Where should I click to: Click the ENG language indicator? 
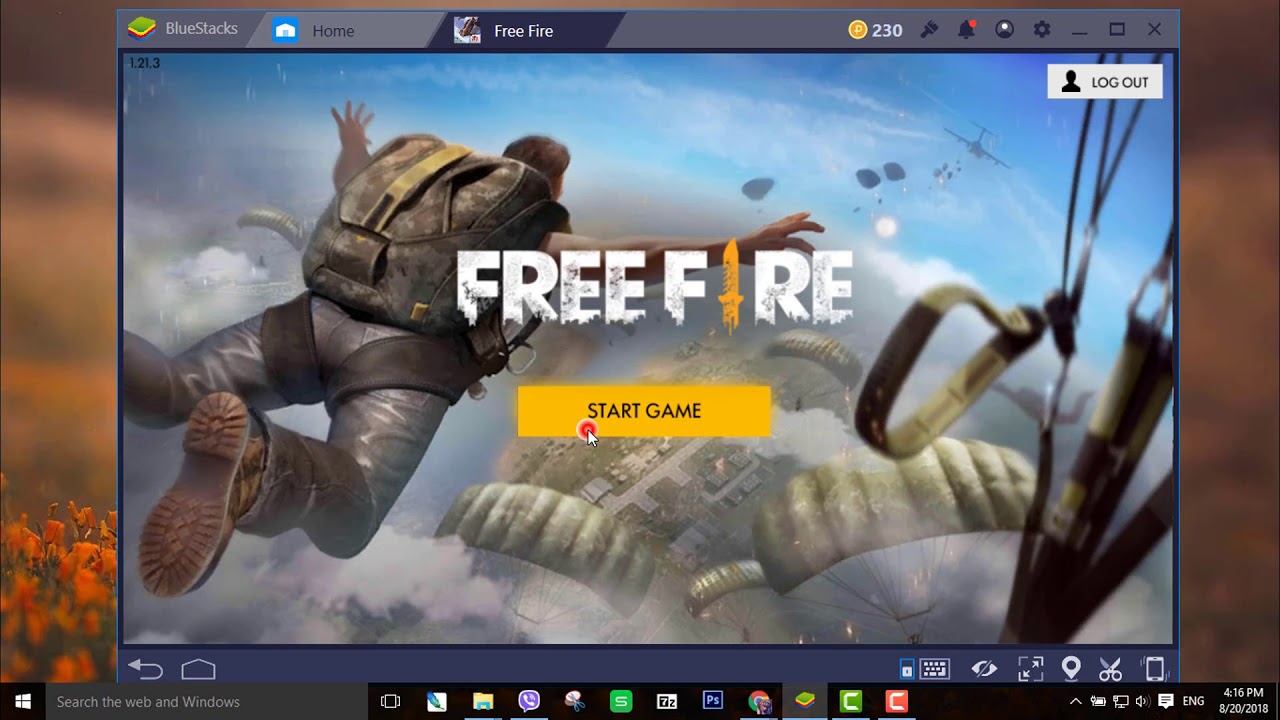tap(1193, 701)
